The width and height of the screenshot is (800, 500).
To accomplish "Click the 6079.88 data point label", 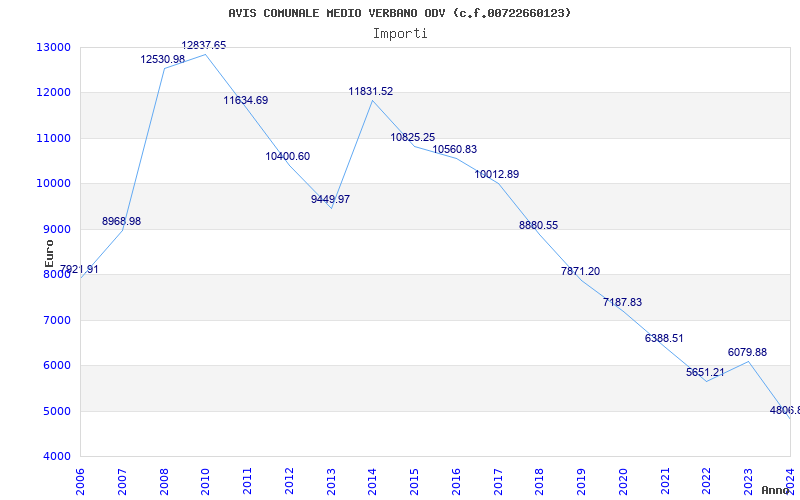I will tap(747, 353).
